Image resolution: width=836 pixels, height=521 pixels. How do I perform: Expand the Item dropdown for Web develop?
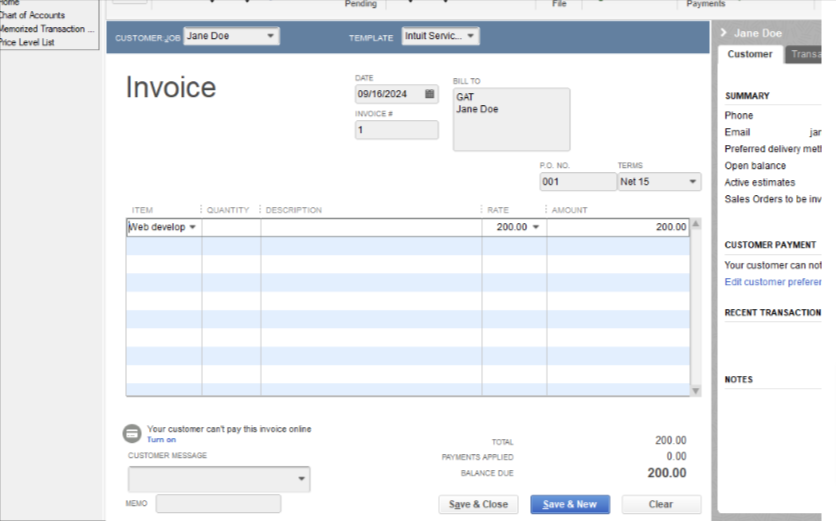pyautogui.click(x=193, y=227)
